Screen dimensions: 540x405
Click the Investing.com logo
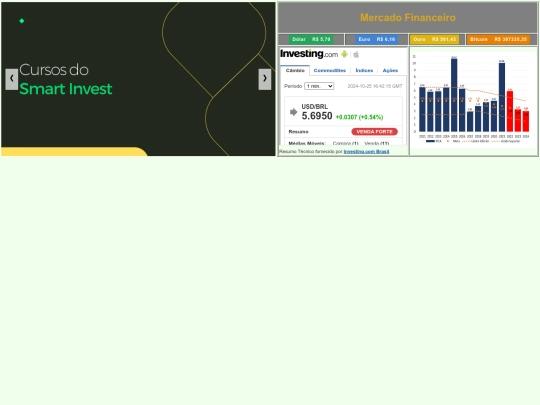coord(309,54)
